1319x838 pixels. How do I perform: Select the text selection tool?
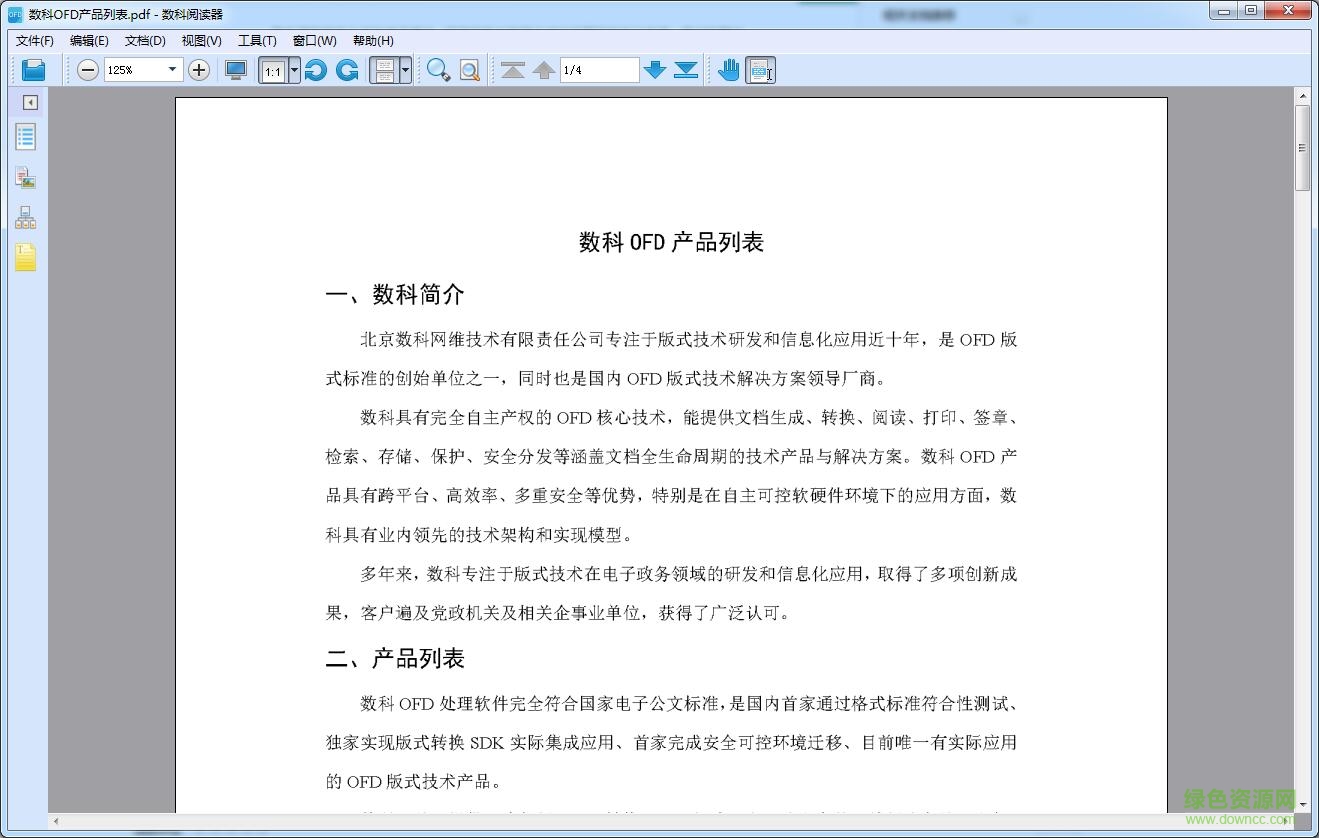pos(761,69)
